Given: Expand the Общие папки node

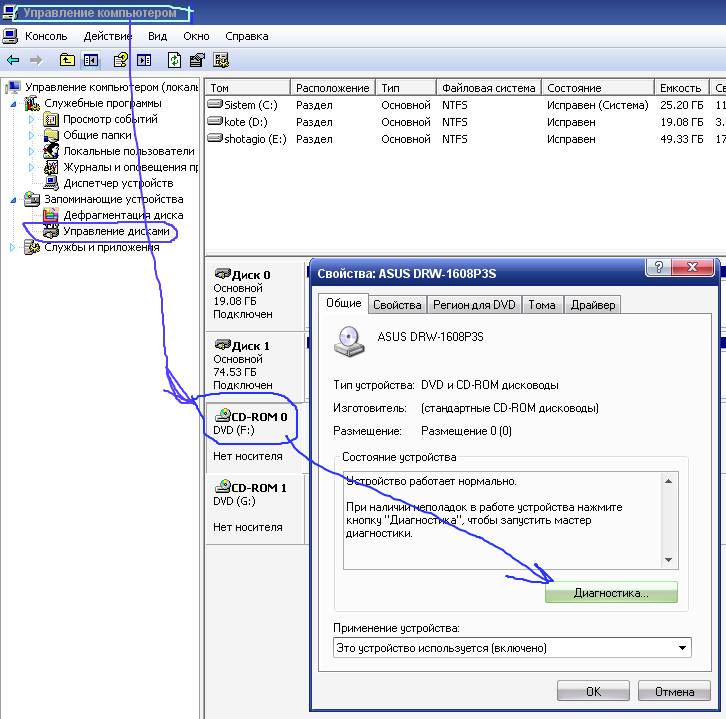Looking at the screenshot, I should pyautogui.click(x=31, y=136).
